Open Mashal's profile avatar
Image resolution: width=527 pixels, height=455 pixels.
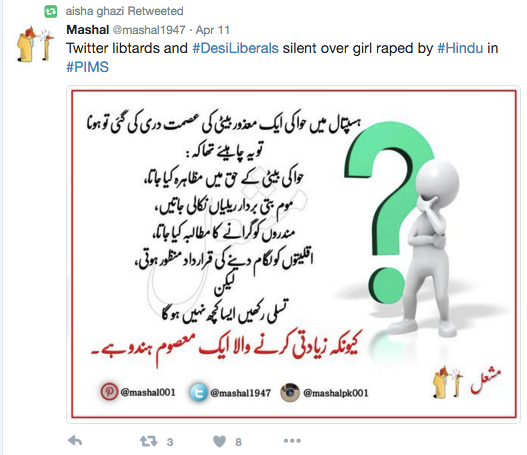(35, 44)
